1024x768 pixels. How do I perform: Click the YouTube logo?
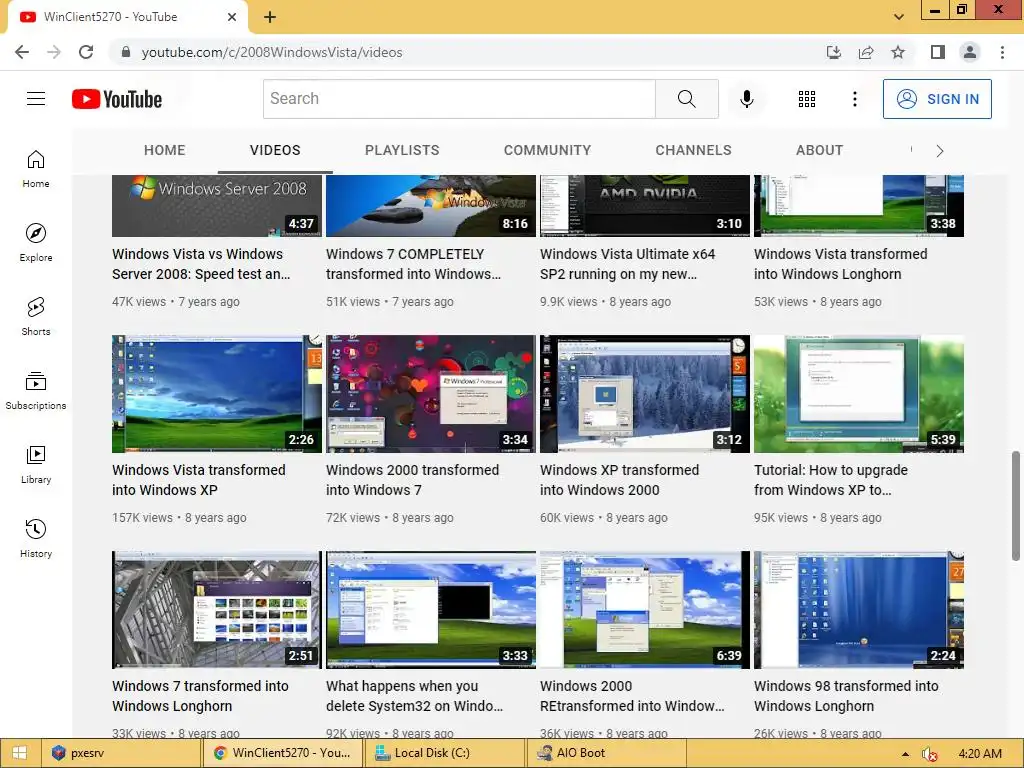tap(117, 99)
